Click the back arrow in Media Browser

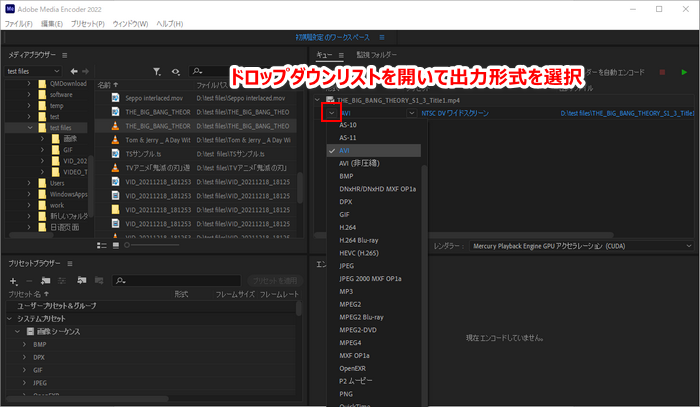[74, 72]
